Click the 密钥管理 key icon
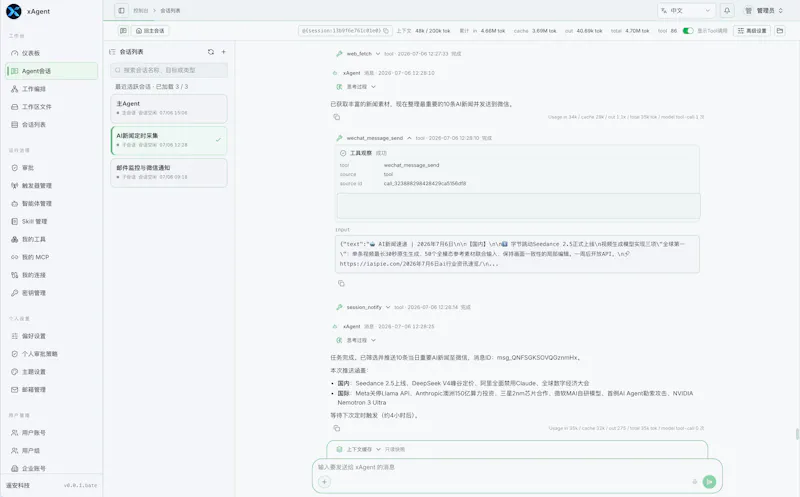Screen dimensions: 800x497 coord(14,293)
